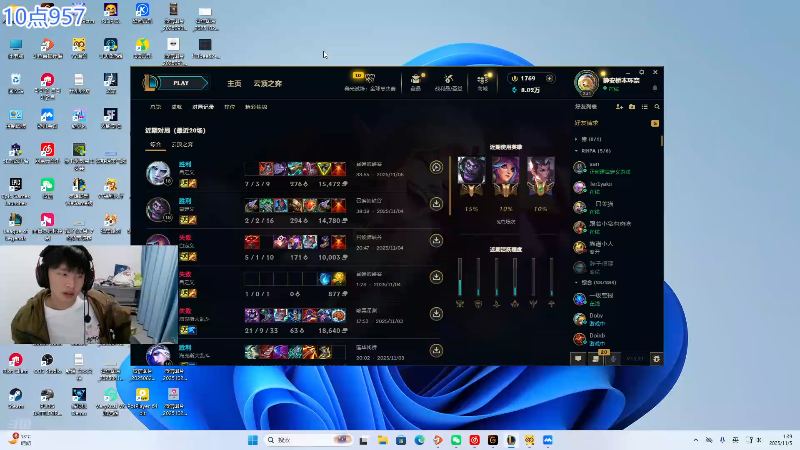Open Epic Games Launcher desktop shortcut
This screenshot has height=450, width=800.
15,191
